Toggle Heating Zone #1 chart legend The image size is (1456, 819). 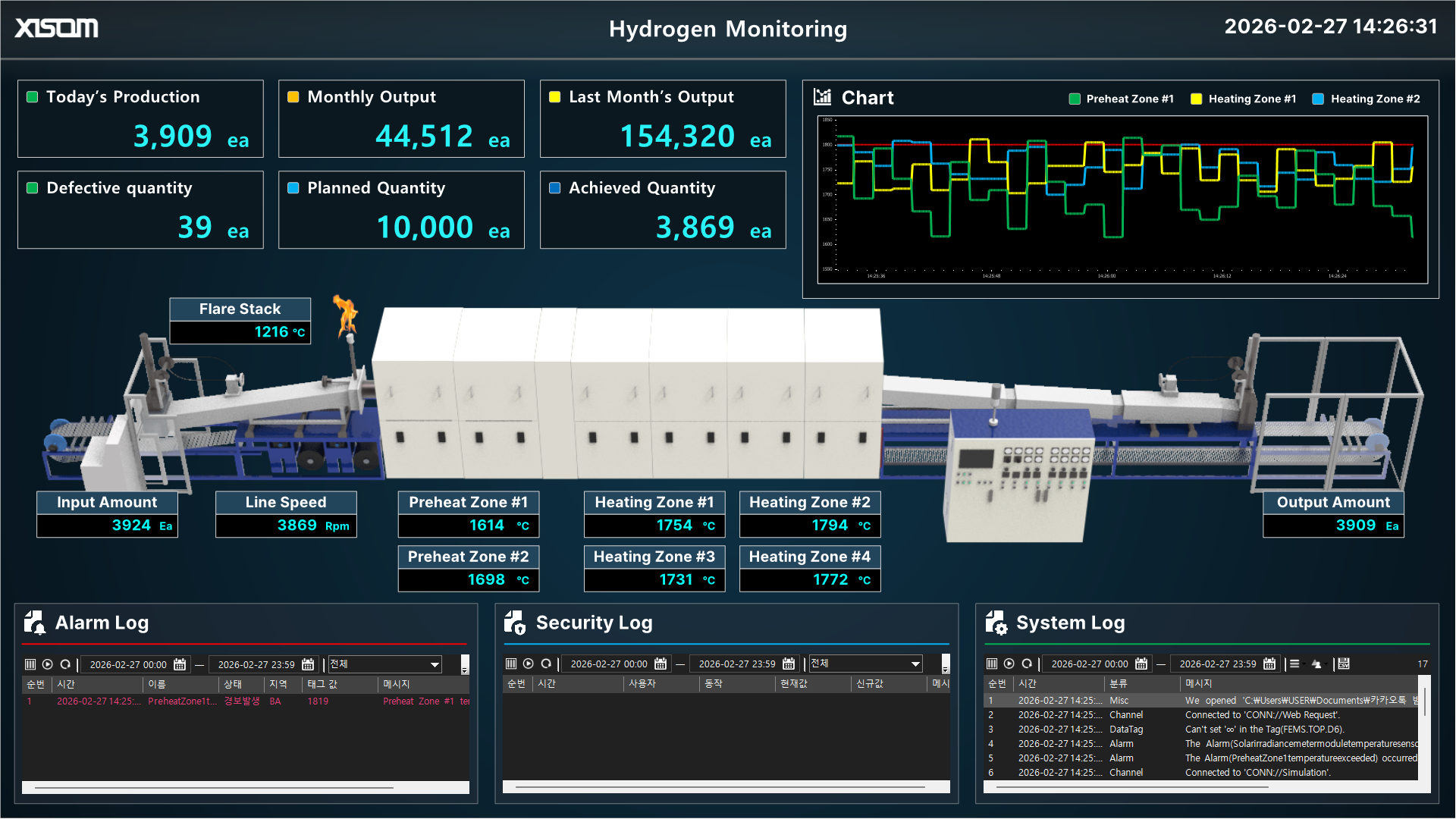pyautogui.click(x=1244, y=99)
